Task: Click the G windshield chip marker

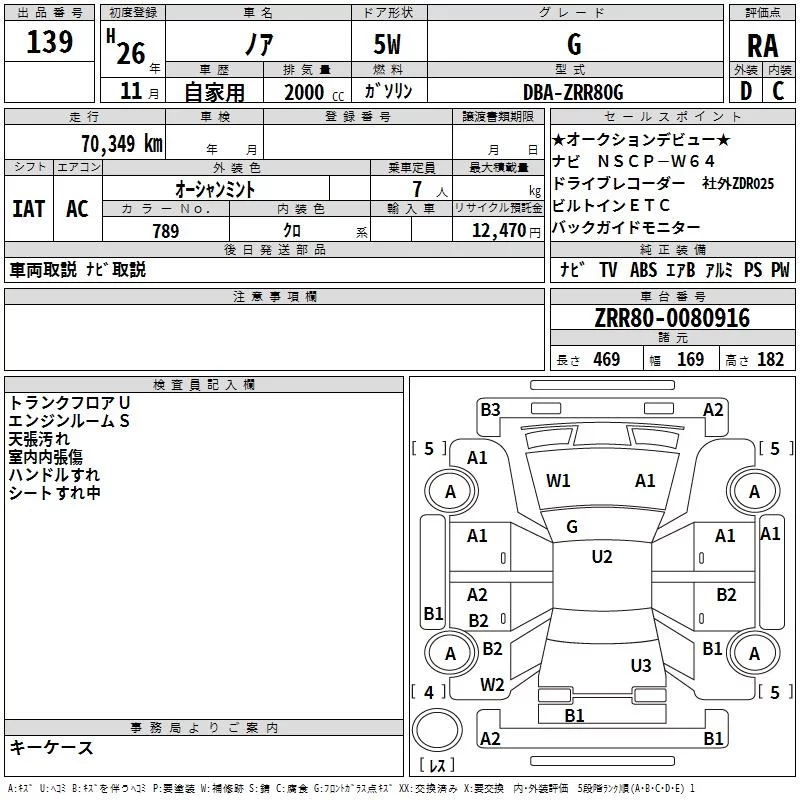Action: (x=572, y=527)
